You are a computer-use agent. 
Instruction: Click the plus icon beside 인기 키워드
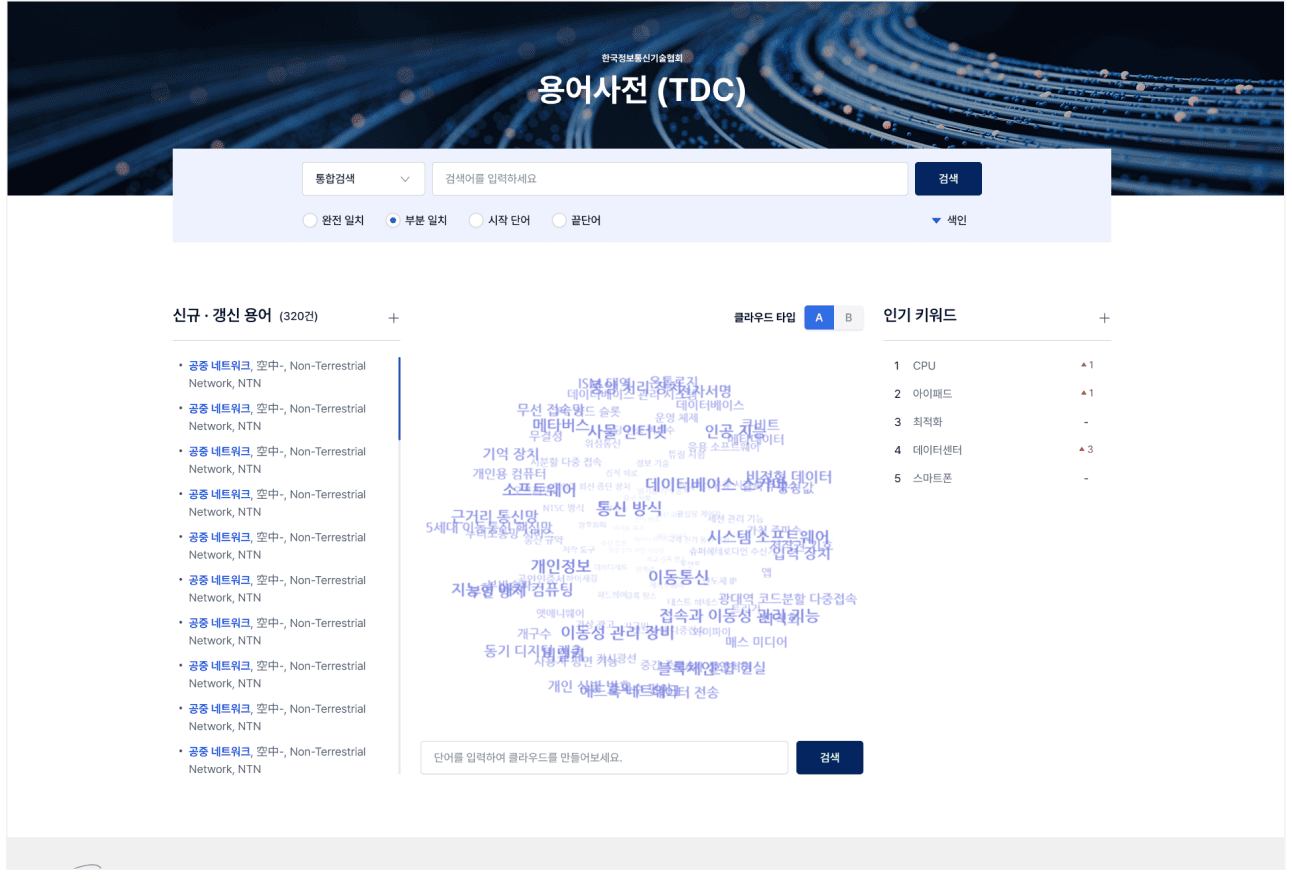pos(1104,318)
